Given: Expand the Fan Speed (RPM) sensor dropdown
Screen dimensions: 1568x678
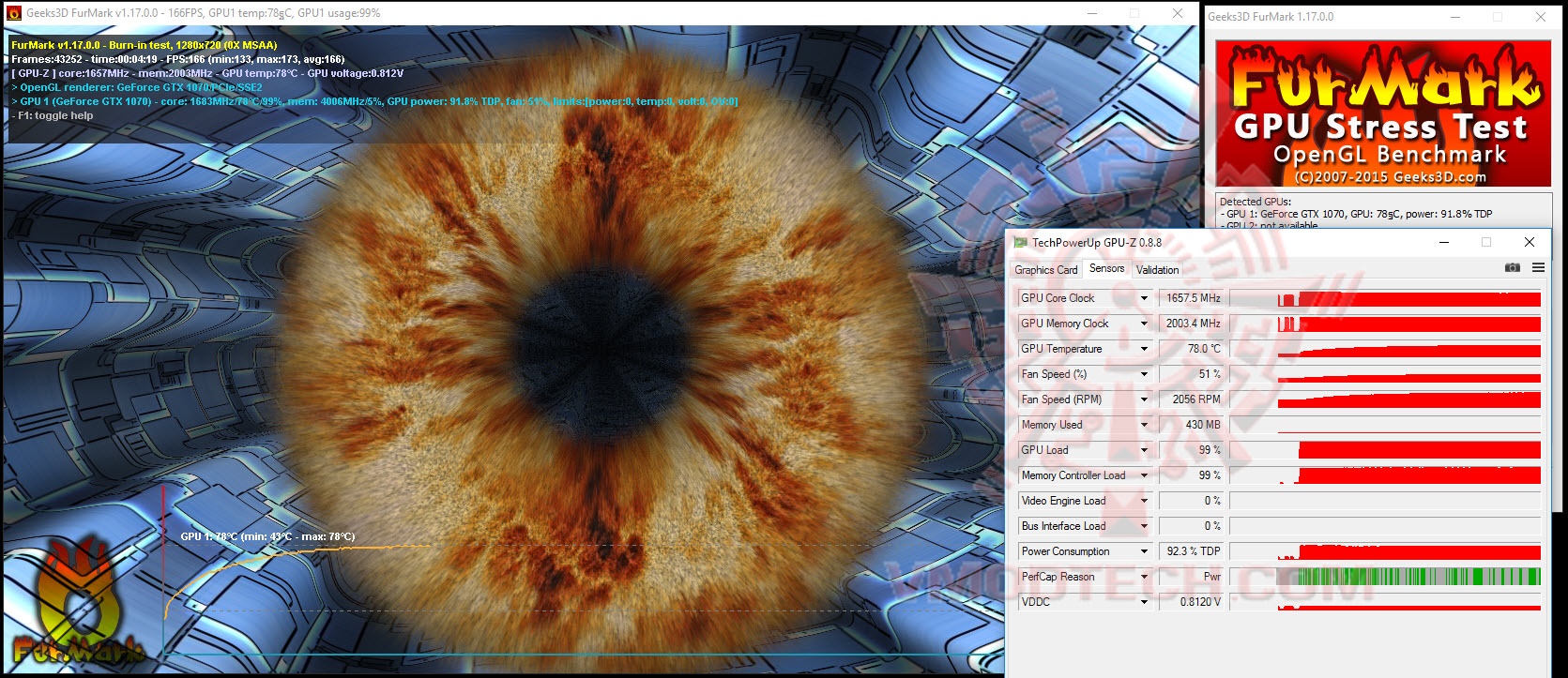Looking at the screenshot, I should (1144, 399).
